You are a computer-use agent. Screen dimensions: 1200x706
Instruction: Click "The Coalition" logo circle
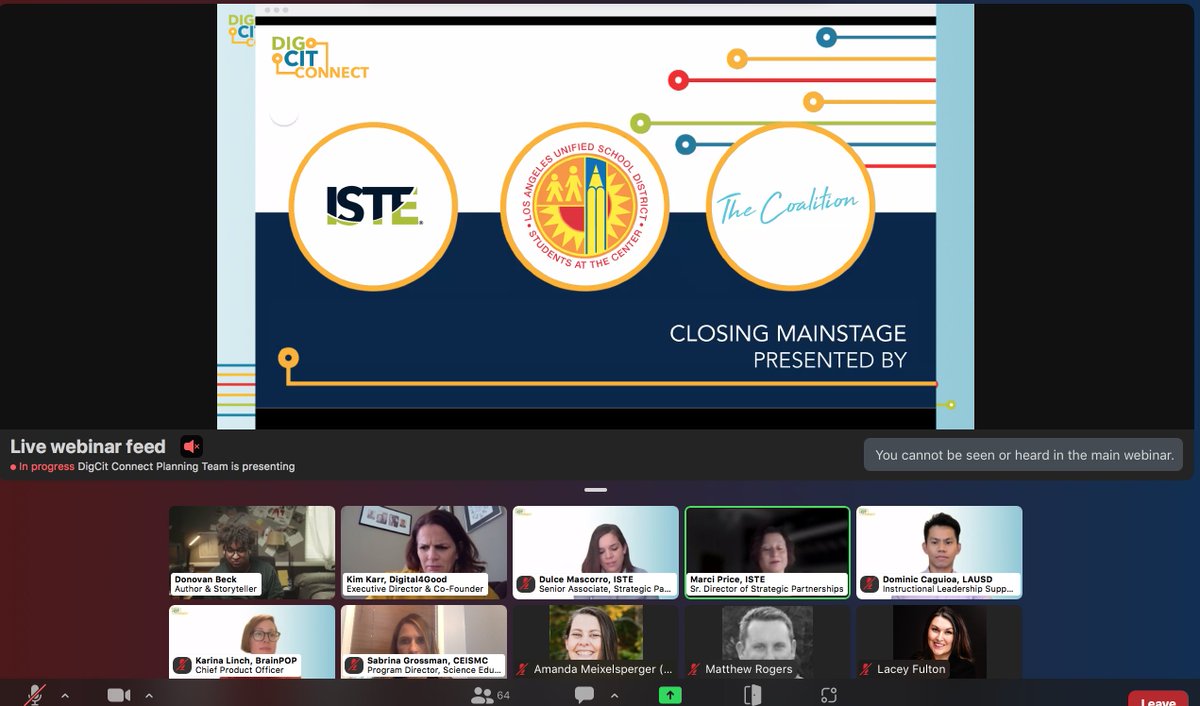(790, 207)
